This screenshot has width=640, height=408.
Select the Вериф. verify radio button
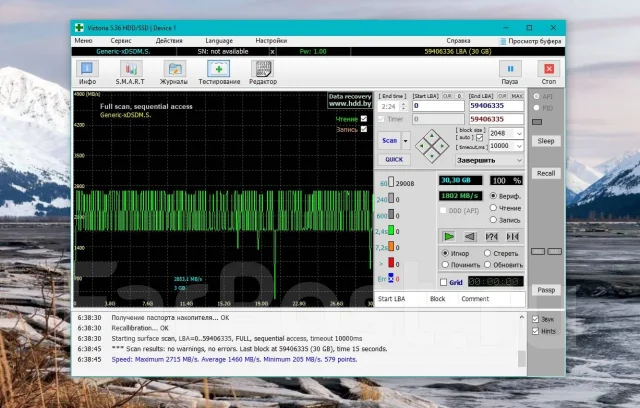point(493,196)
